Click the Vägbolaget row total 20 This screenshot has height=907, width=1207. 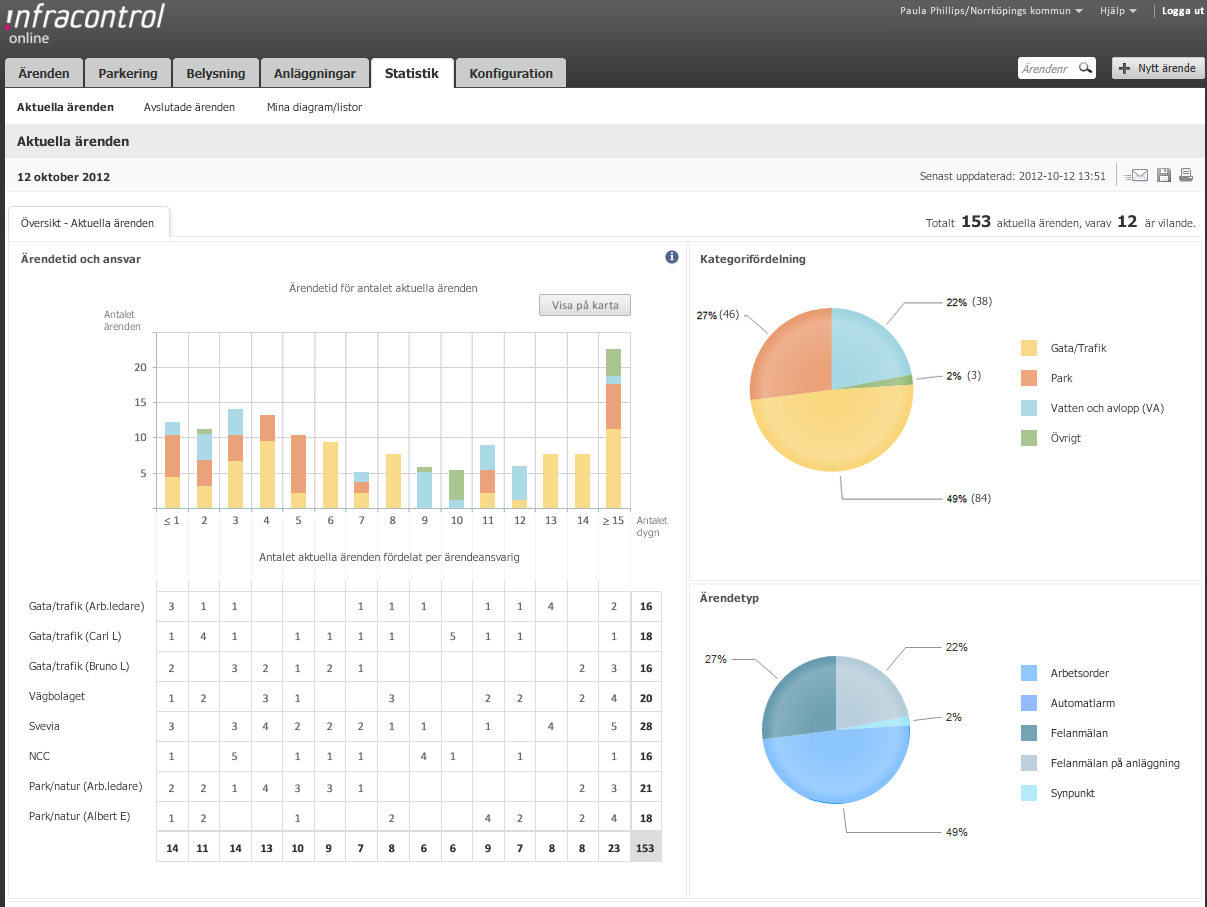pos(646,697)
